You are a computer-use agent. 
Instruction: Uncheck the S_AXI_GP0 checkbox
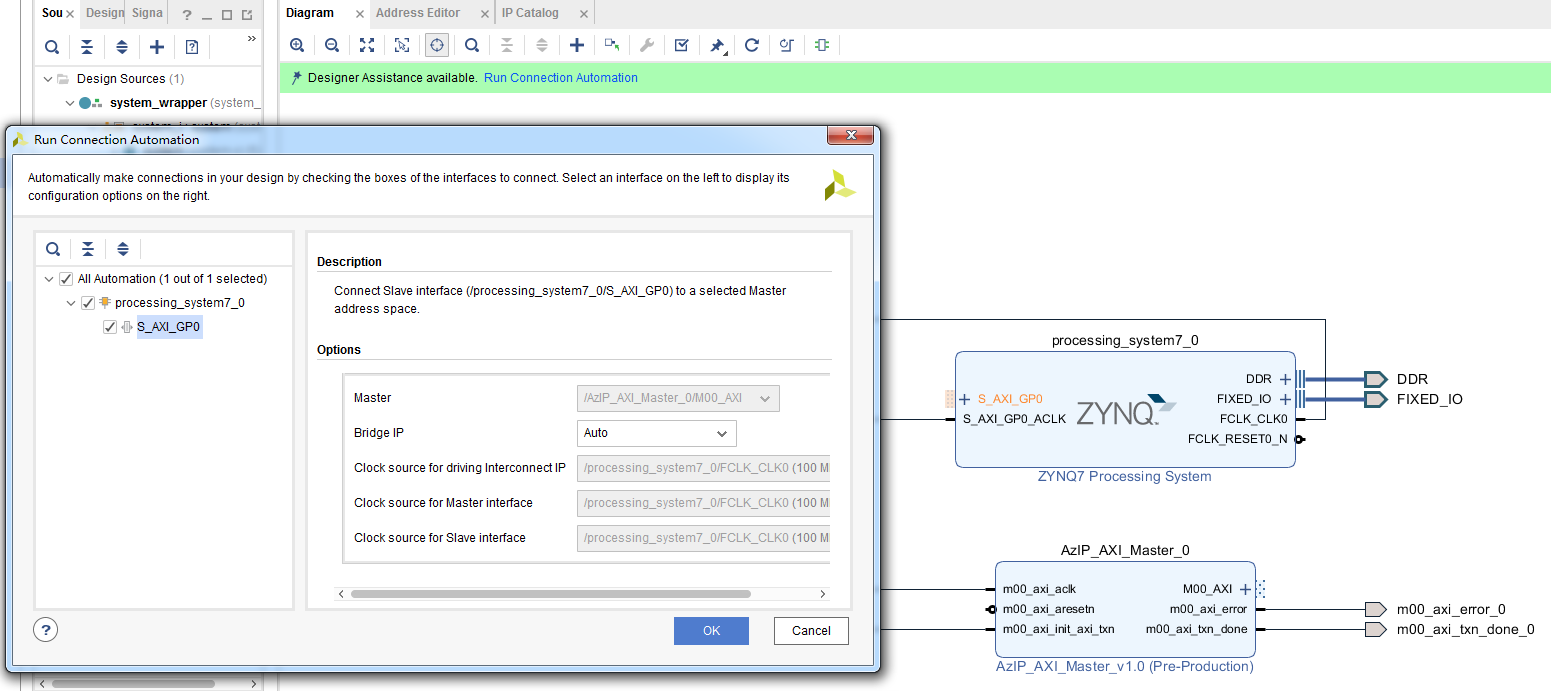[x=110, y=327]
